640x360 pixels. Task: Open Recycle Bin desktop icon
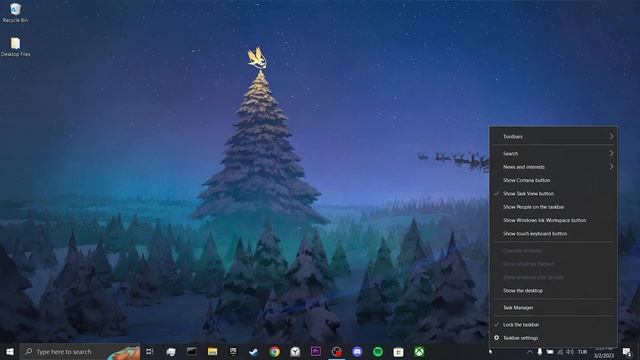point(16,13)
